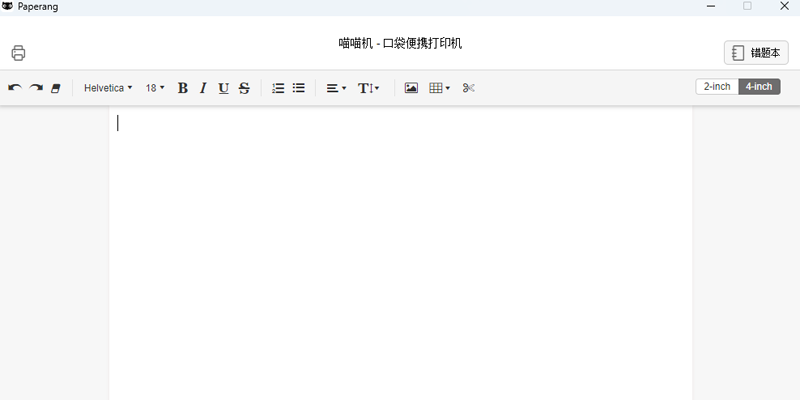The height and width of the screenshot is (400, 800).
Task: Open the line height dropdown
Action: click(x=368, y=88)
